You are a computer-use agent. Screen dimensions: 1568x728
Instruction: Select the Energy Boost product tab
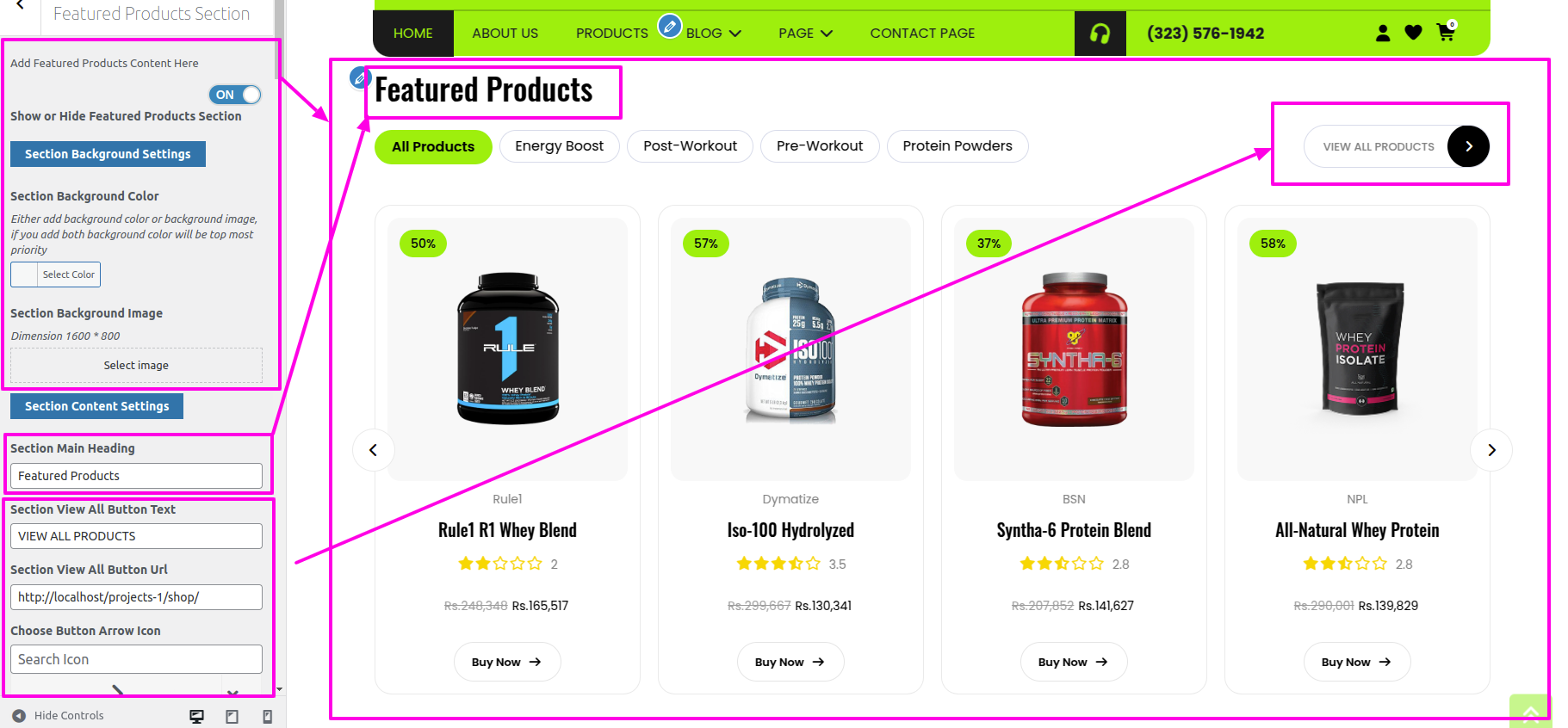(x=559, y=146)
